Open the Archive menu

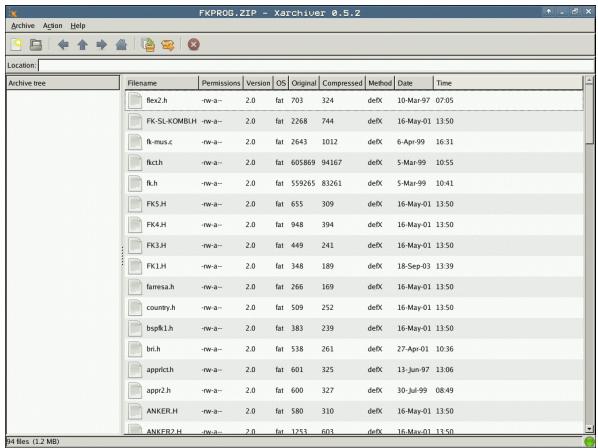coord(23,26)
